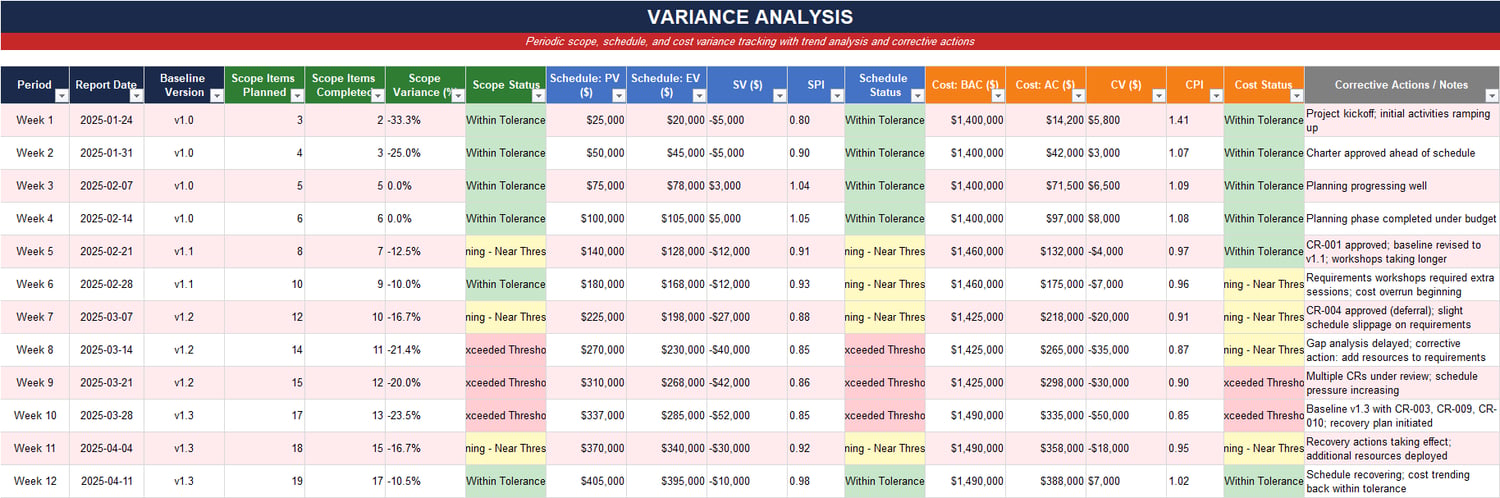Select the Week 5 period cell
Screen dimensions: 1500x498
point(35,251)
